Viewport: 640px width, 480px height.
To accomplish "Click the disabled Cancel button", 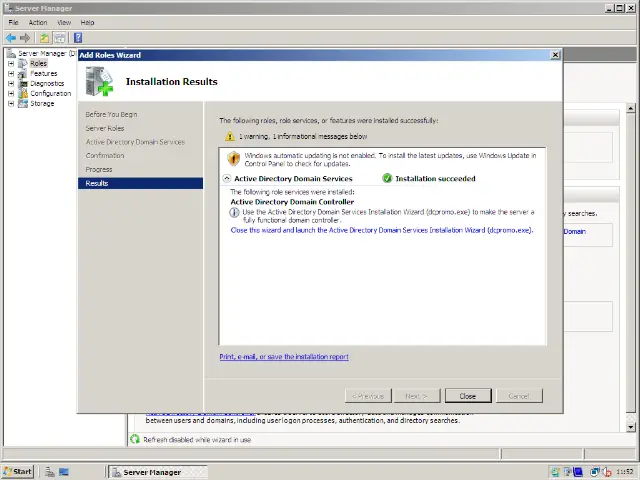I will (x=519, y=396).
